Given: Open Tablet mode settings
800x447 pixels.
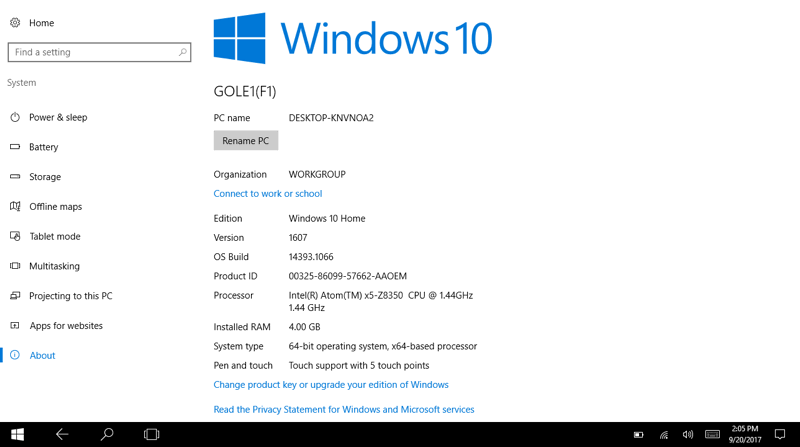Looking at the screenshot, I should (x=54, y=237).
